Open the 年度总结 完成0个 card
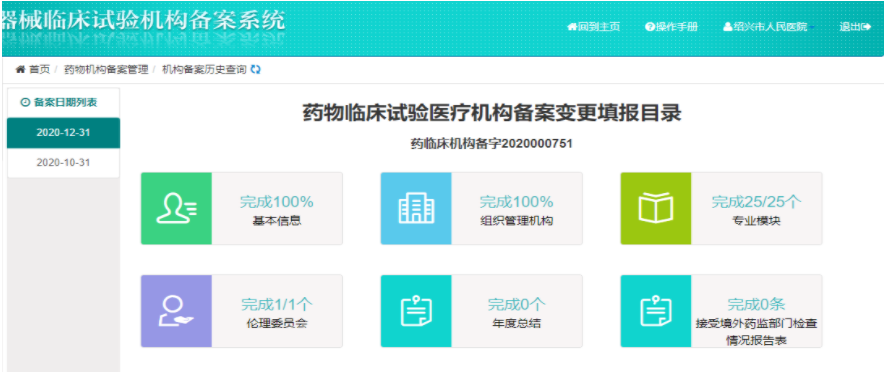This screenshot has height=376, width=886. click(481, 311)
